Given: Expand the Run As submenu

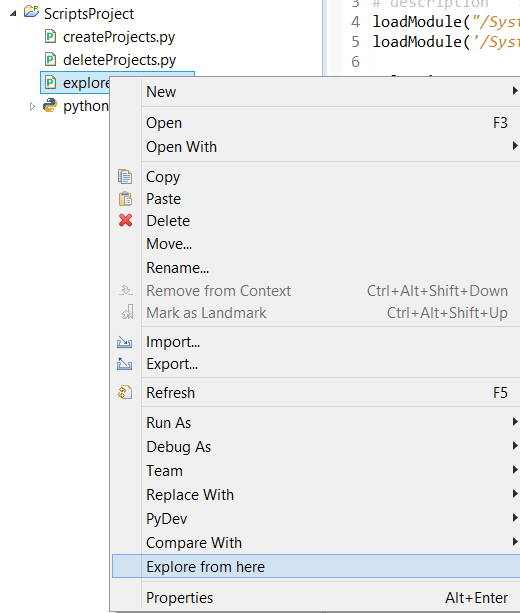Looking at the screenshot, I should [x=515, y=422].
